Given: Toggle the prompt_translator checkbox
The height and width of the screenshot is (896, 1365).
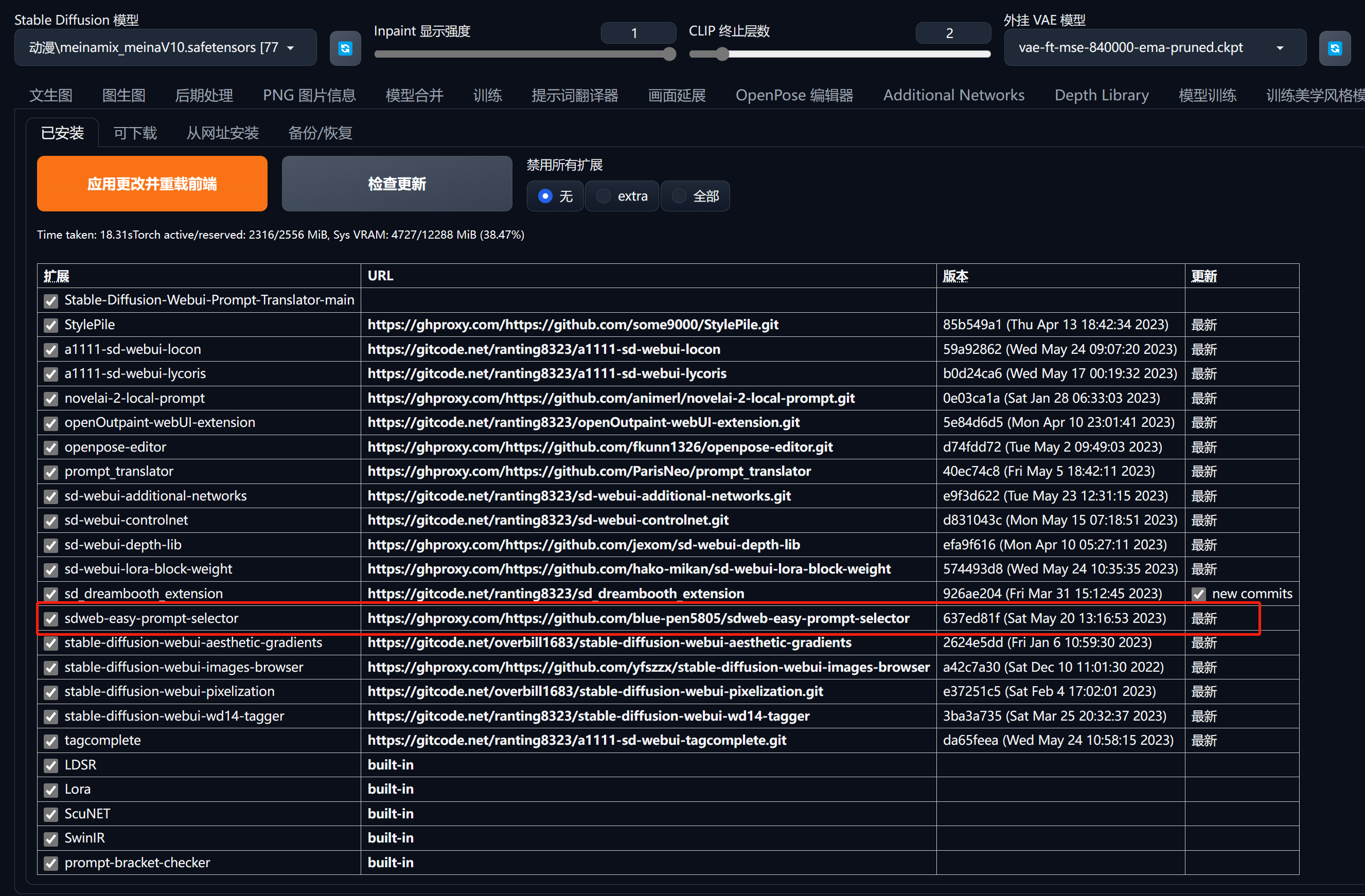Looking at the screenshot, I should 51,472.
